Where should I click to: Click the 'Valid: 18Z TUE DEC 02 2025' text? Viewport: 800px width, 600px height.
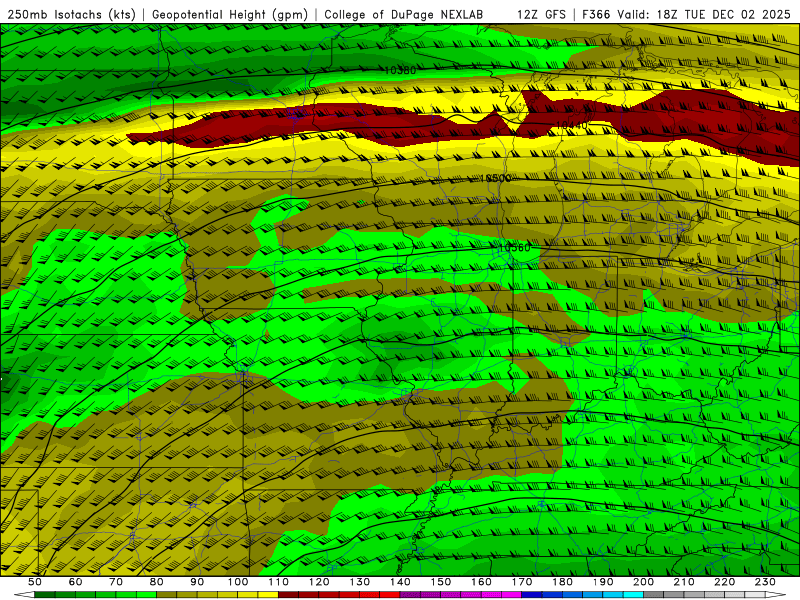(704, 14)
